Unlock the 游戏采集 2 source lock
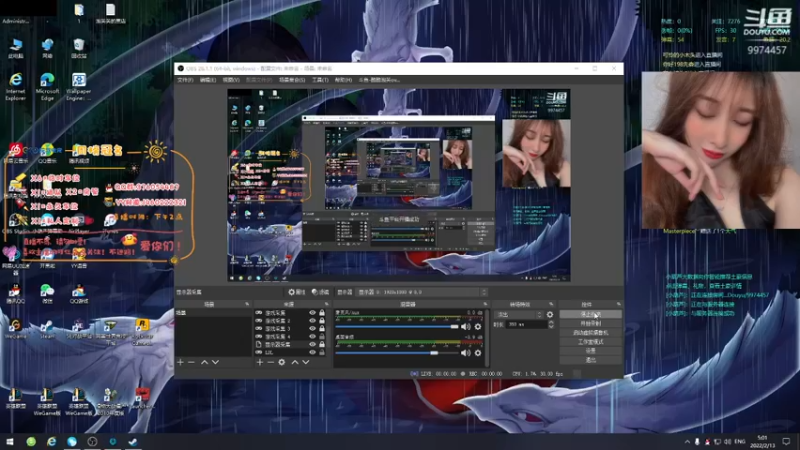The image size is (800, 450). pyautogui.click(x=322, y=321)
